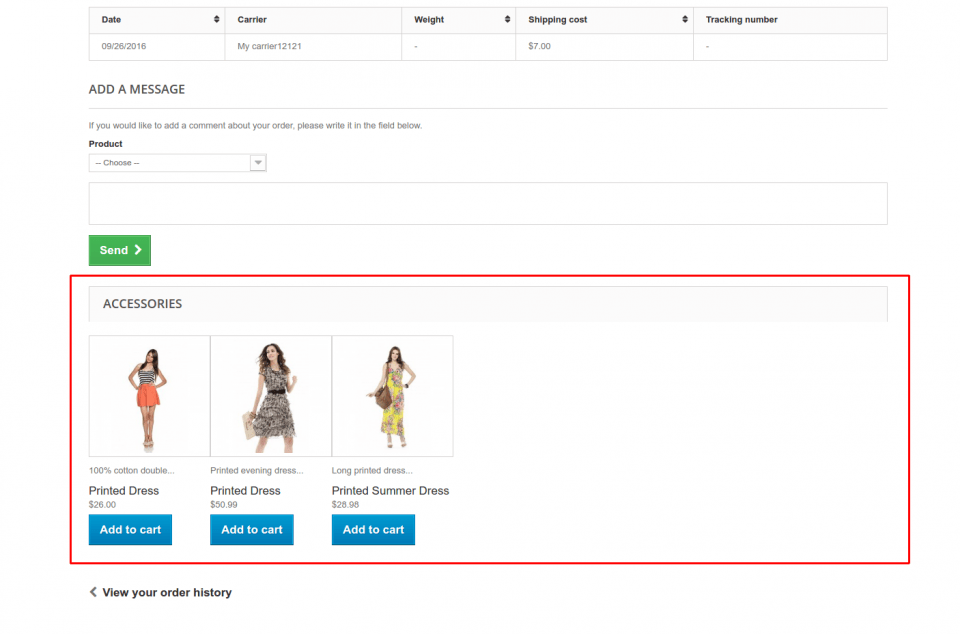Add the Printed Summer Dress to cart
This screenshot has width=960, height=634.
[x=373, y=530]
